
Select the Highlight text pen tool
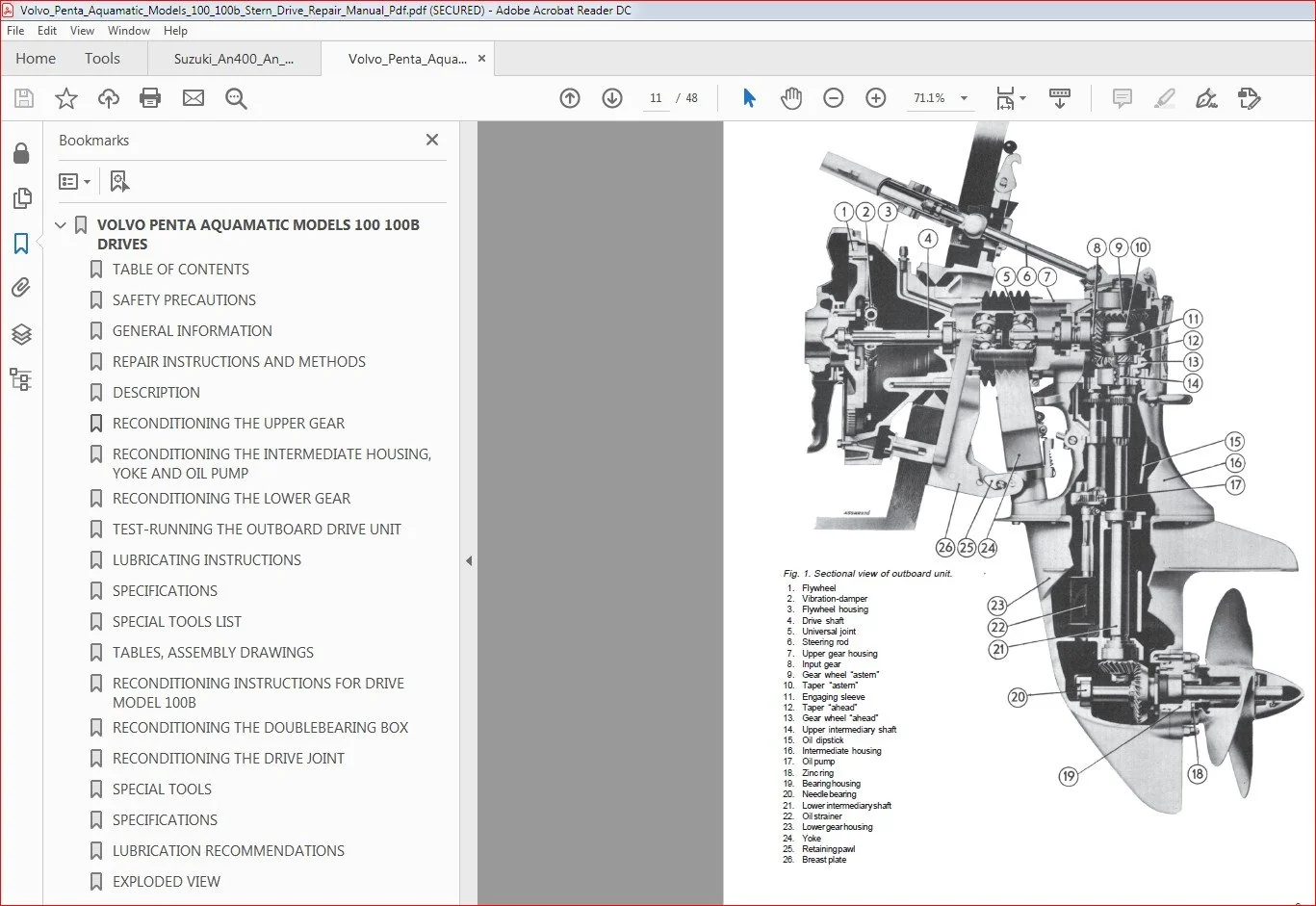pyautogui.click(x=1165, y=98)
